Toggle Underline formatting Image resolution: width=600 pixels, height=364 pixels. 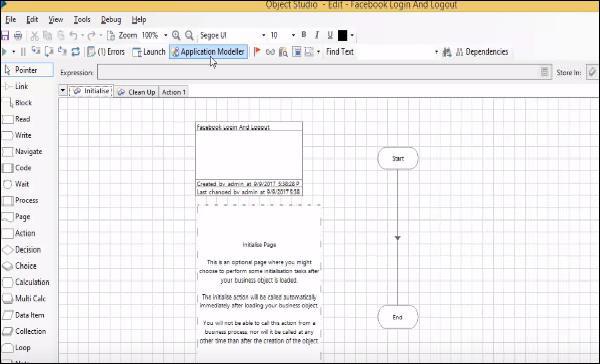[330, 35]
